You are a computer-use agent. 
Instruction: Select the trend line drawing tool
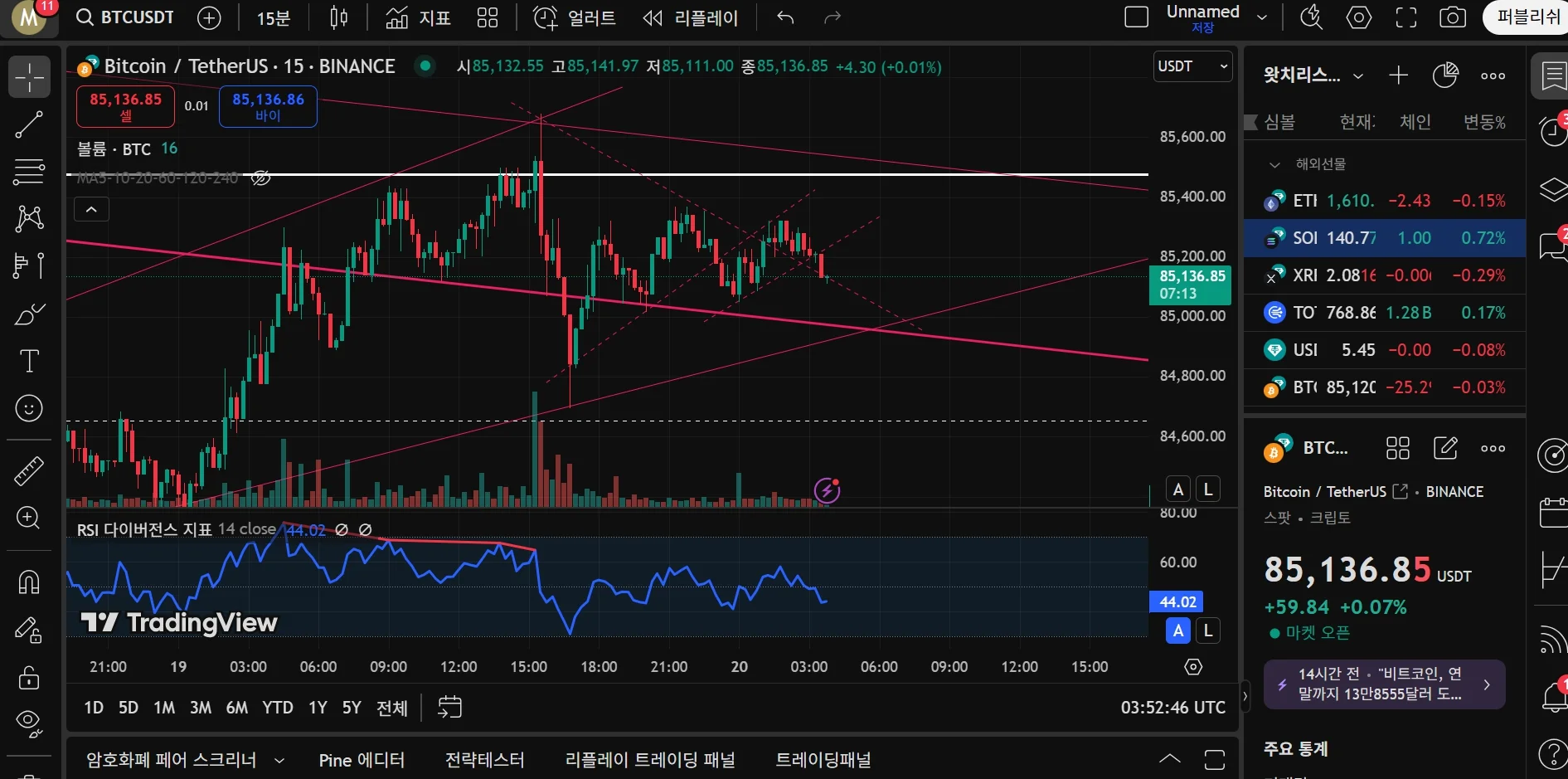click(29, 124)
